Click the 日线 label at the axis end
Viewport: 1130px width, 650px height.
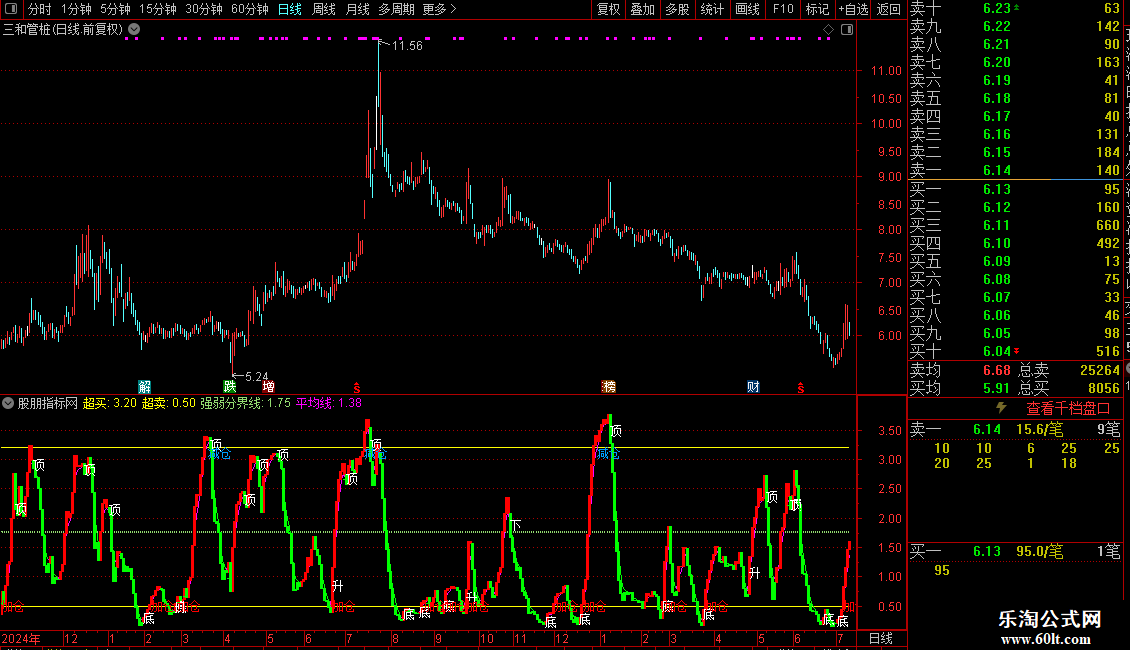(881, 638)
